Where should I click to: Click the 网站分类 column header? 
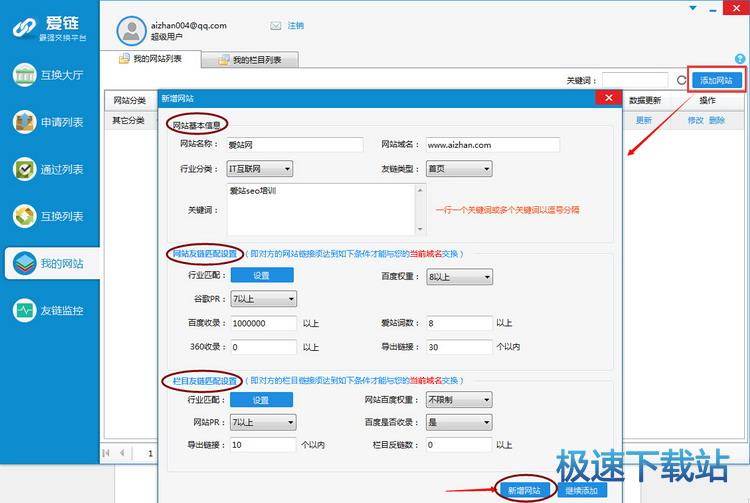[130, 100]
